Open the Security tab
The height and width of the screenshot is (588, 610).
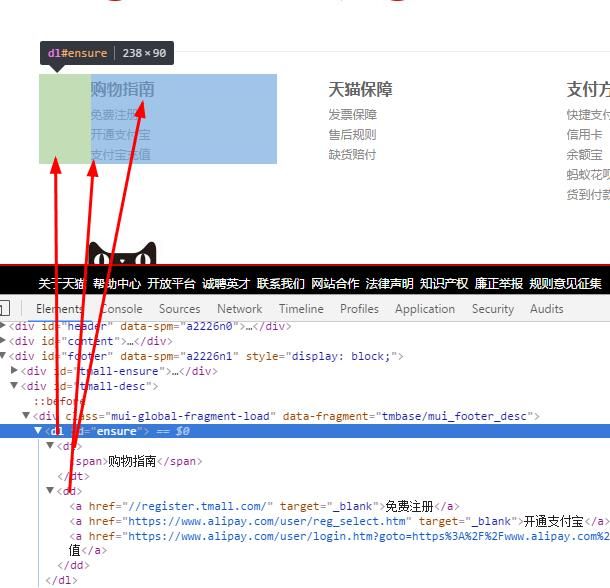click(493, 309)
